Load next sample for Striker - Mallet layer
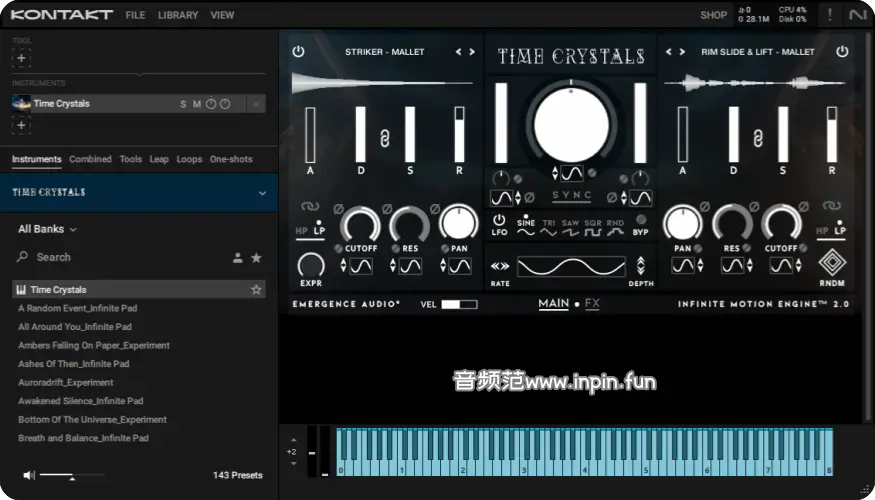The height and width of the screenshot is (500, 875). [472, 51]
